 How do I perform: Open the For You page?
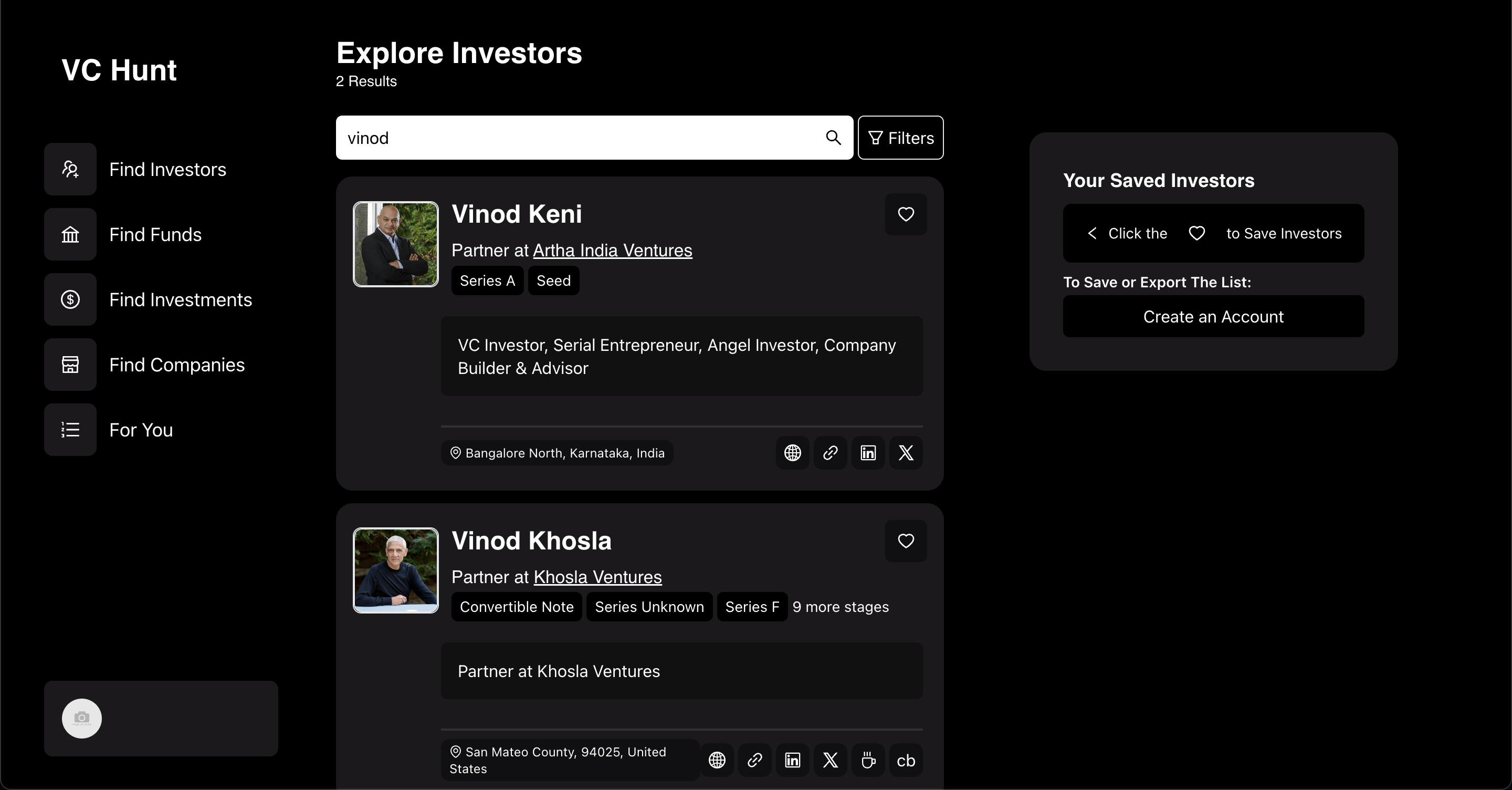pos(141,430)
